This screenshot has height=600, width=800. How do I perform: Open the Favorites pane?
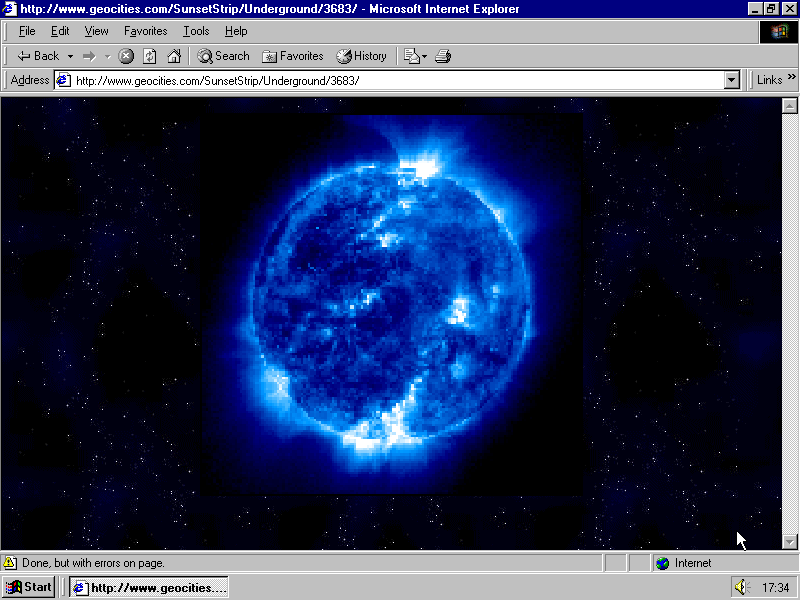pyautogui.click(x=293, y=56)
